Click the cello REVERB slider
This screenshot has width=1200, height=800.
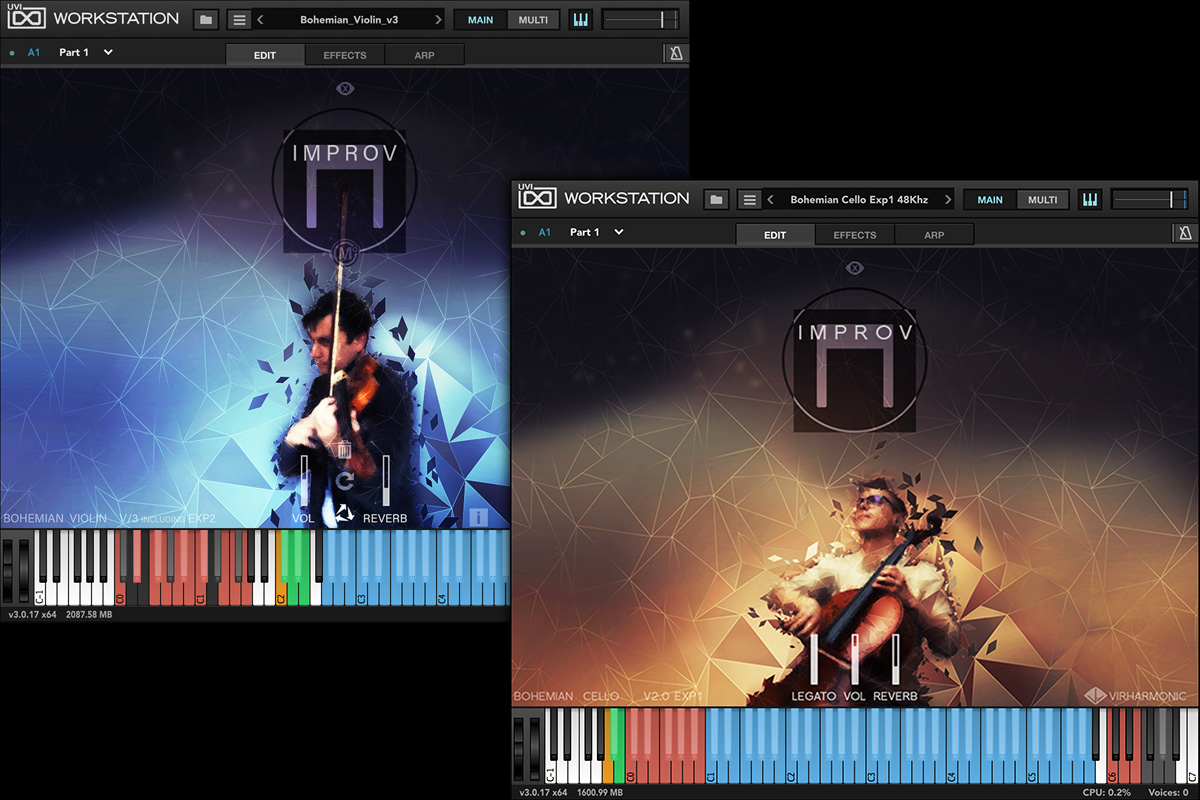tap(895, 659)
